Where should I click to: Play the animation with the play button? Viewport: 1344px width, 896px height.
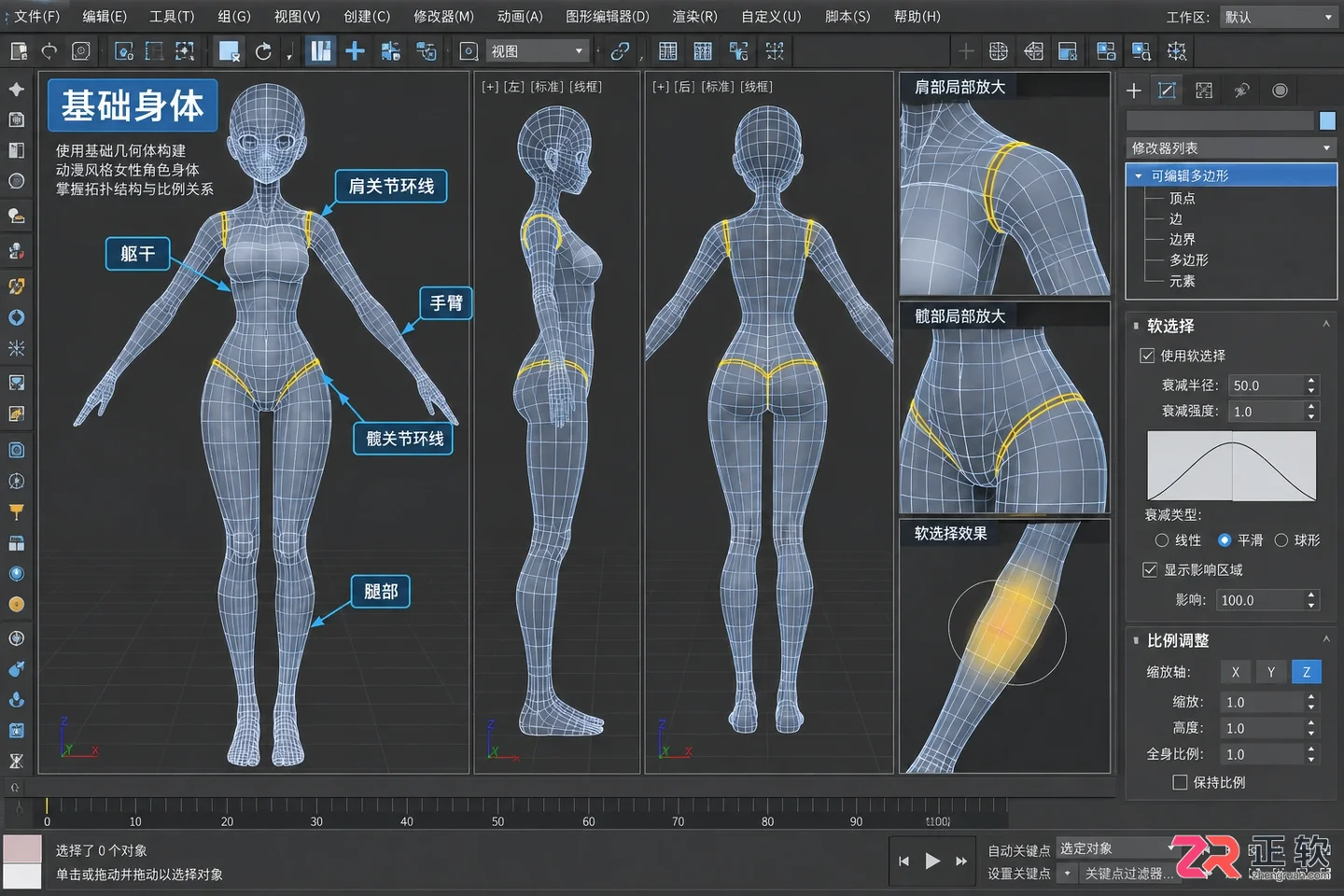coord(932,861)
